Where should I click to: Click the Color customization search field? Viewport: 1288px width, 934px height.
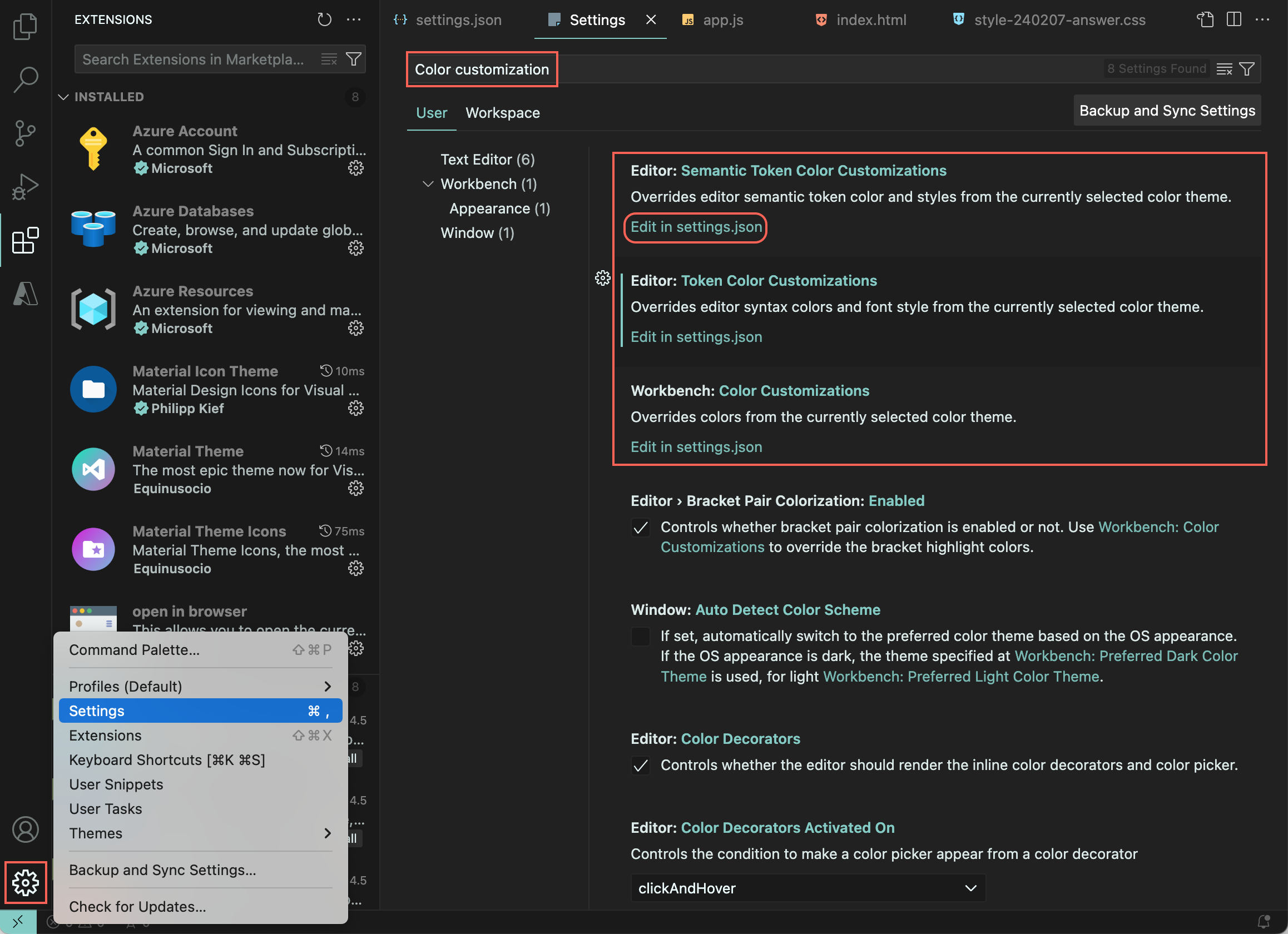482,69
